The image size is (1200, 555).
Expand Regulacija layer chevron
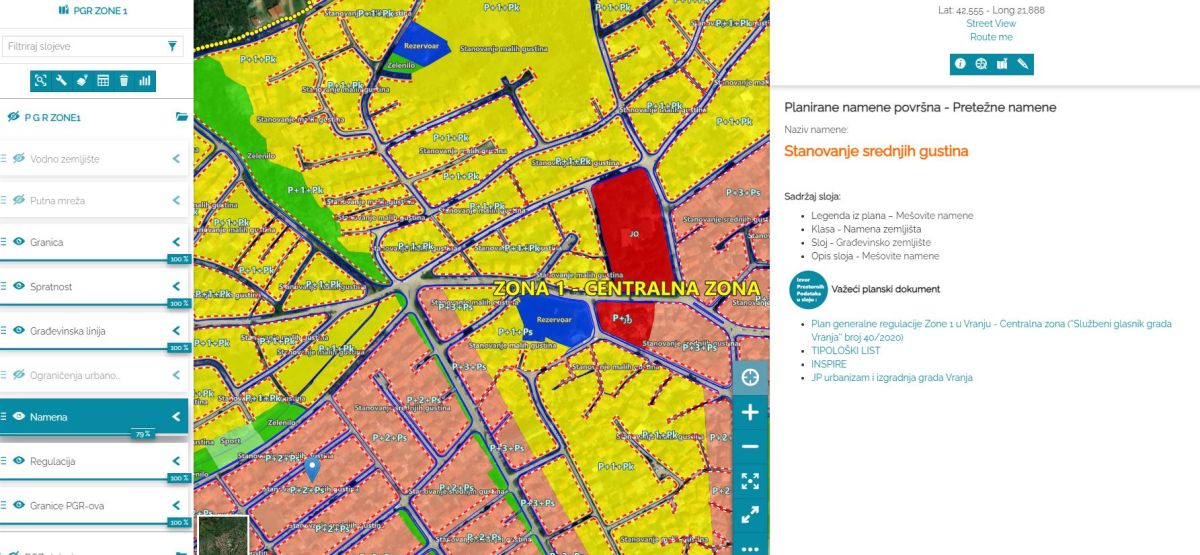[x=176, y=461]
